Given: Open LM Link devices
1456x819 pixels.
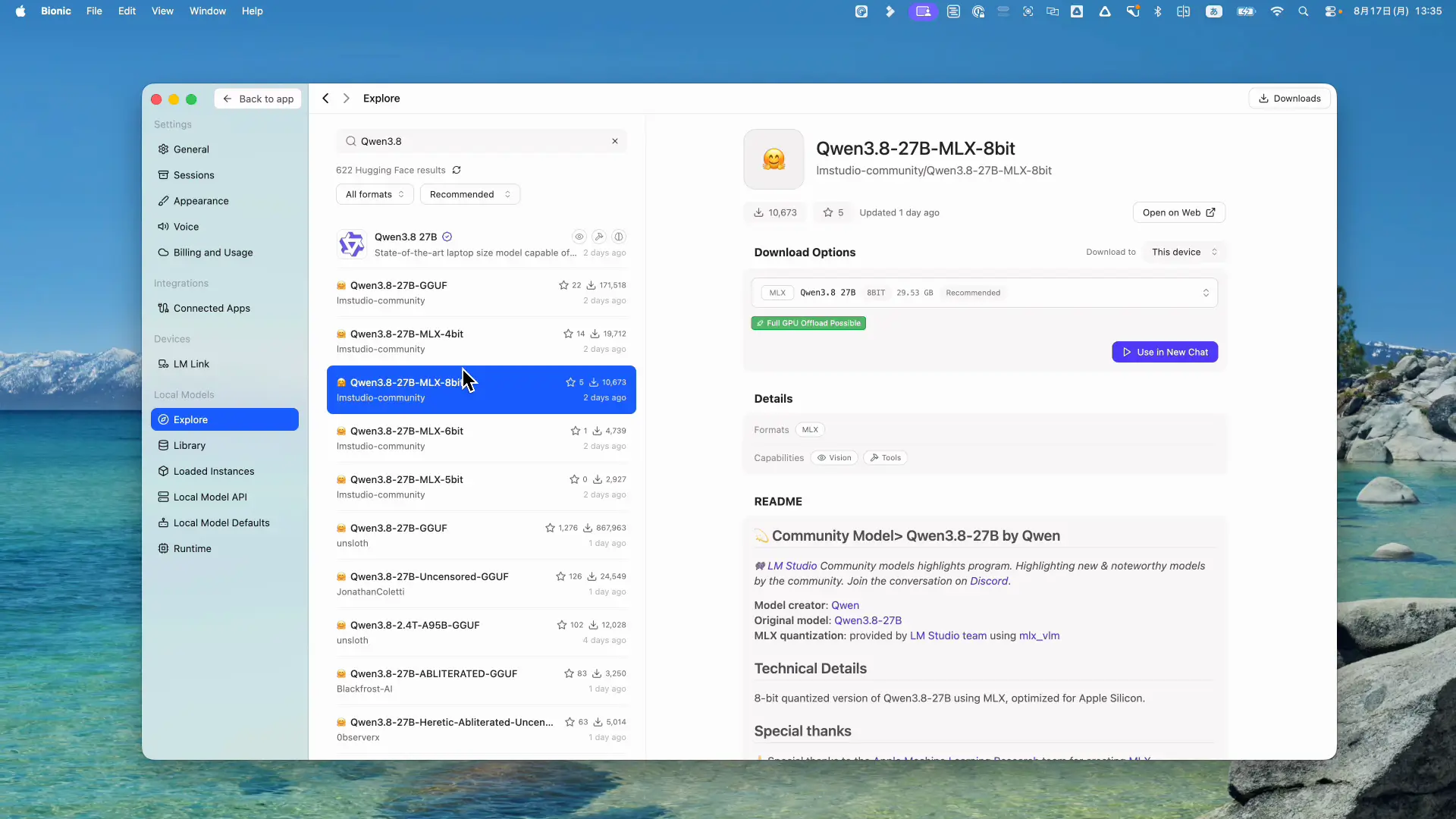Looking at the screenshot, I should click(224, 364).
